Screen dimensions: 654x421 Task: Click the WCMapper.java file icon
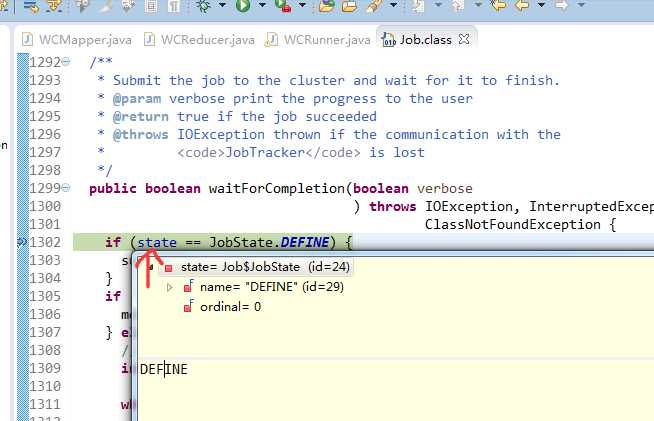(28, 40)
